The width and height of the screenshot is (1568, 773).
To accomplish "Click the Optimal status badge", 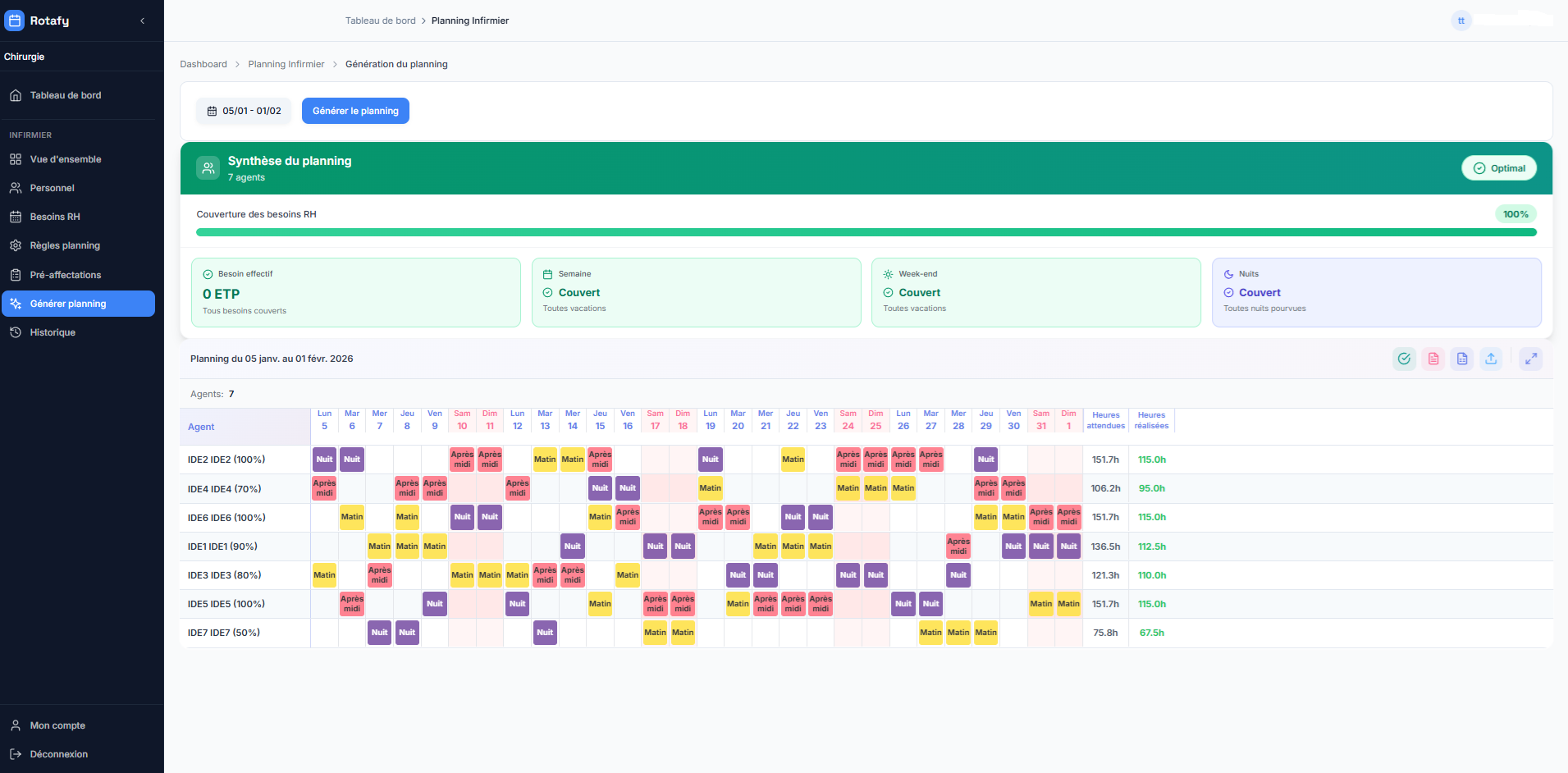I will [x=1498, y=168].
